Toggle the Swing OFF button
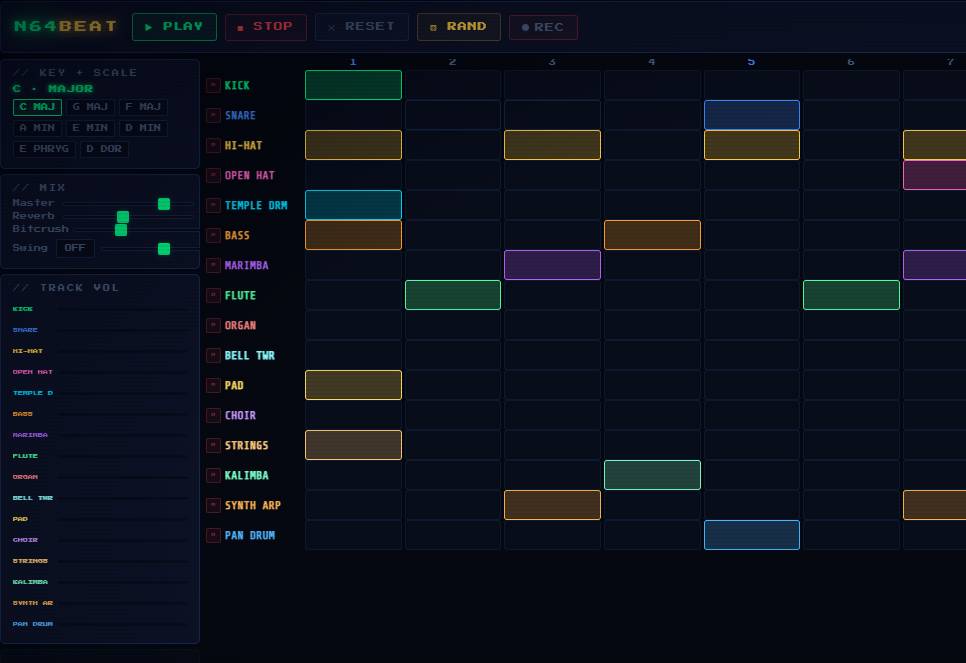 point(75,248)
